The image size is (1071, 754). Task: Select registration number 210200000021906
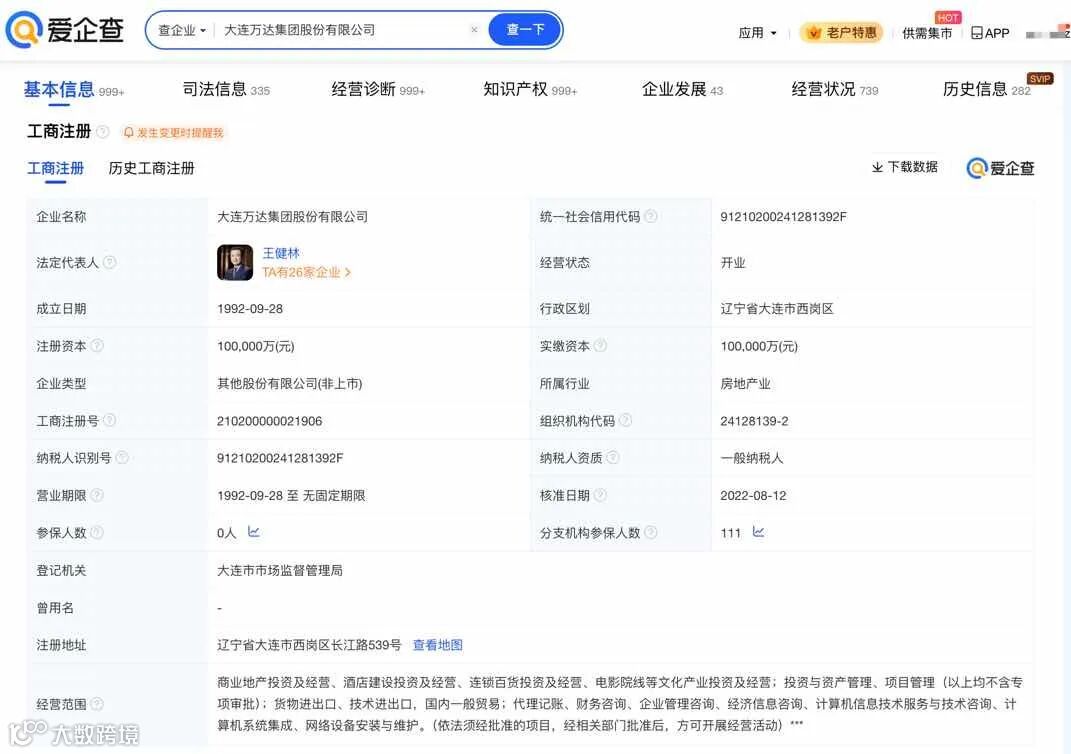pyautogui.click(x=269, y=421)
